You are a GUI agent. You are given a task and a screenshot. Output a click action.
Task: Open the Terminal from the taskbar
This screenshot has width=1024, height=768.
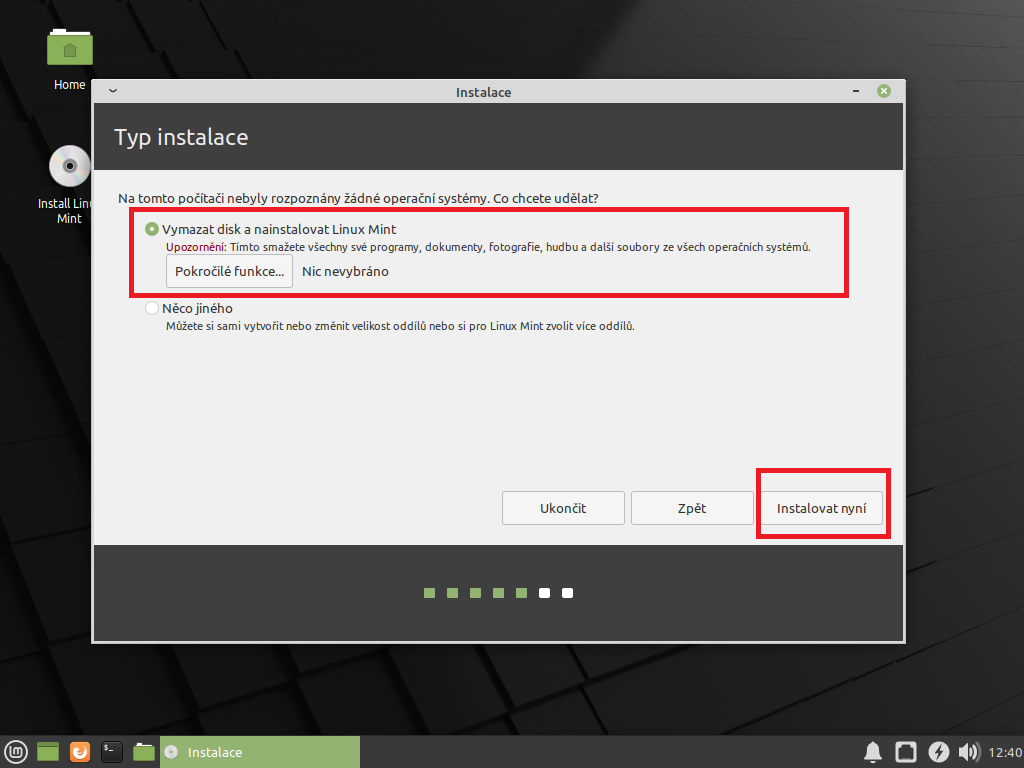[x=112, y=752]
